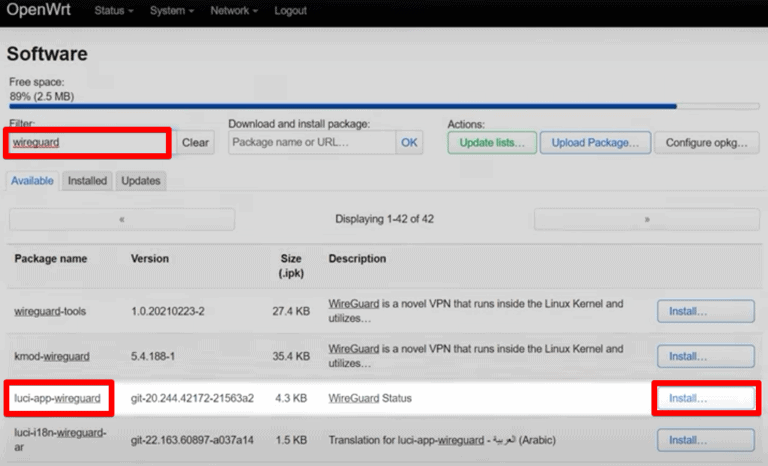Go to previous page of packages
This screenshot has height=466, width=768.
pos(122,219)
